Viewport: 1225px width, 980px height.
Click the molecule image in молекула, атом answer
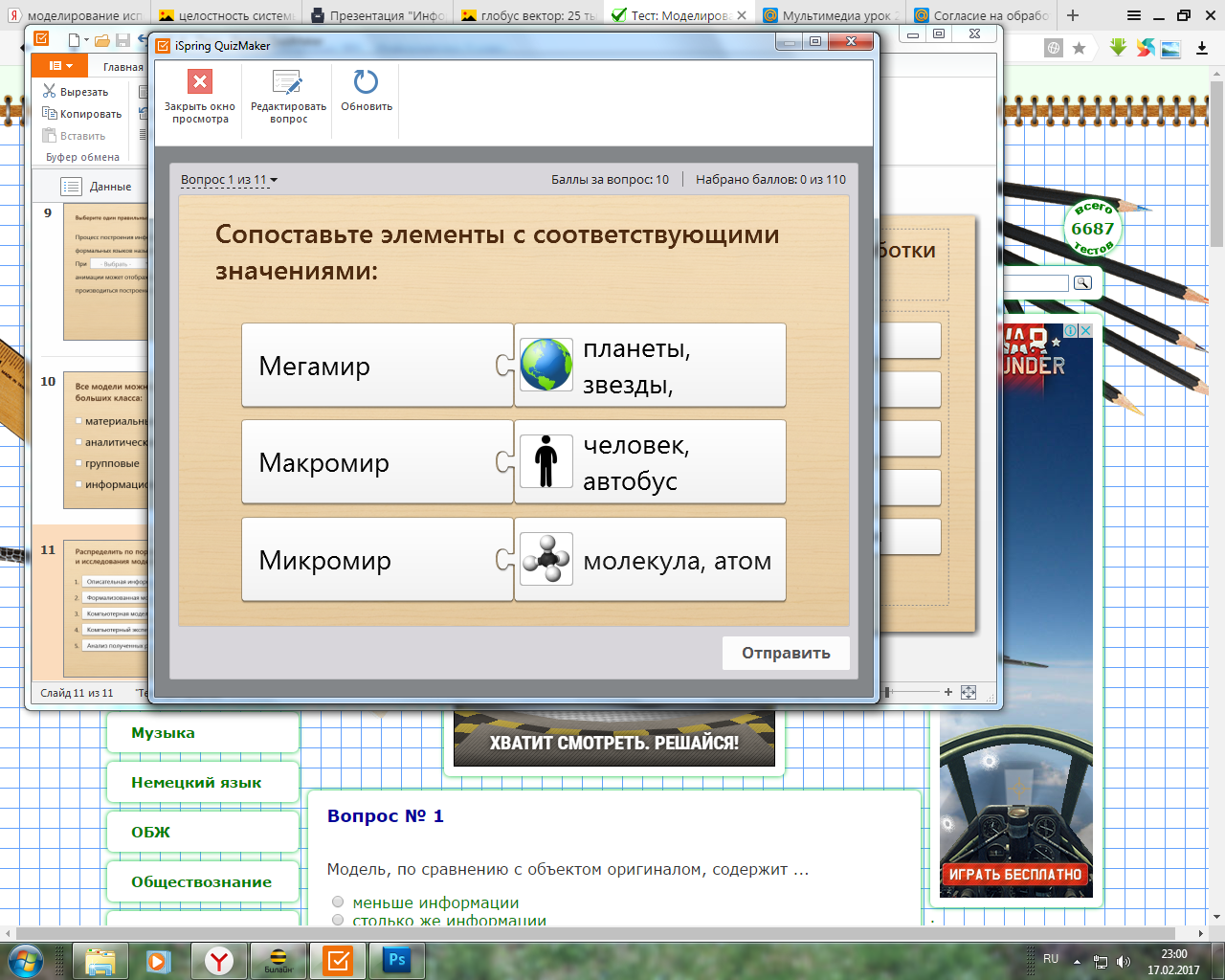click(546, 559)
